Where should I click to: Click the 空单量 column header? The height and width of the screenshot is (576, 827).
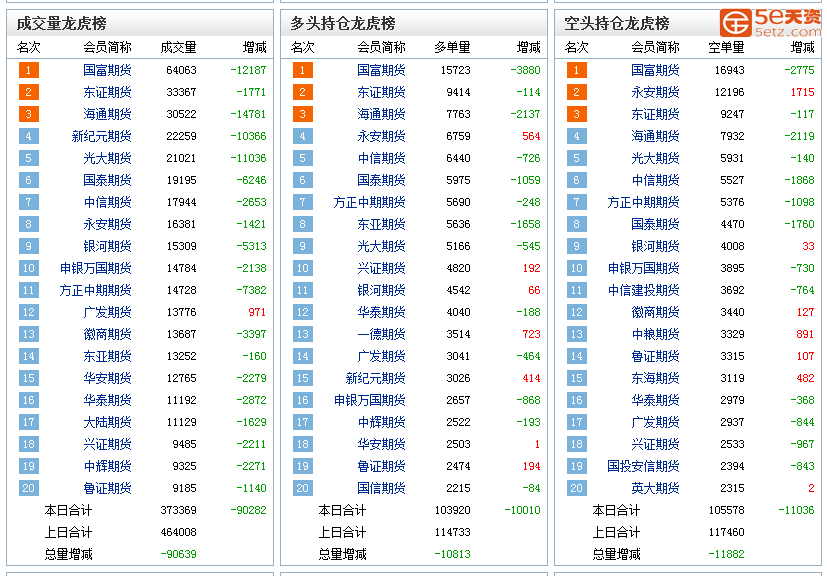(x=726, y=47)
